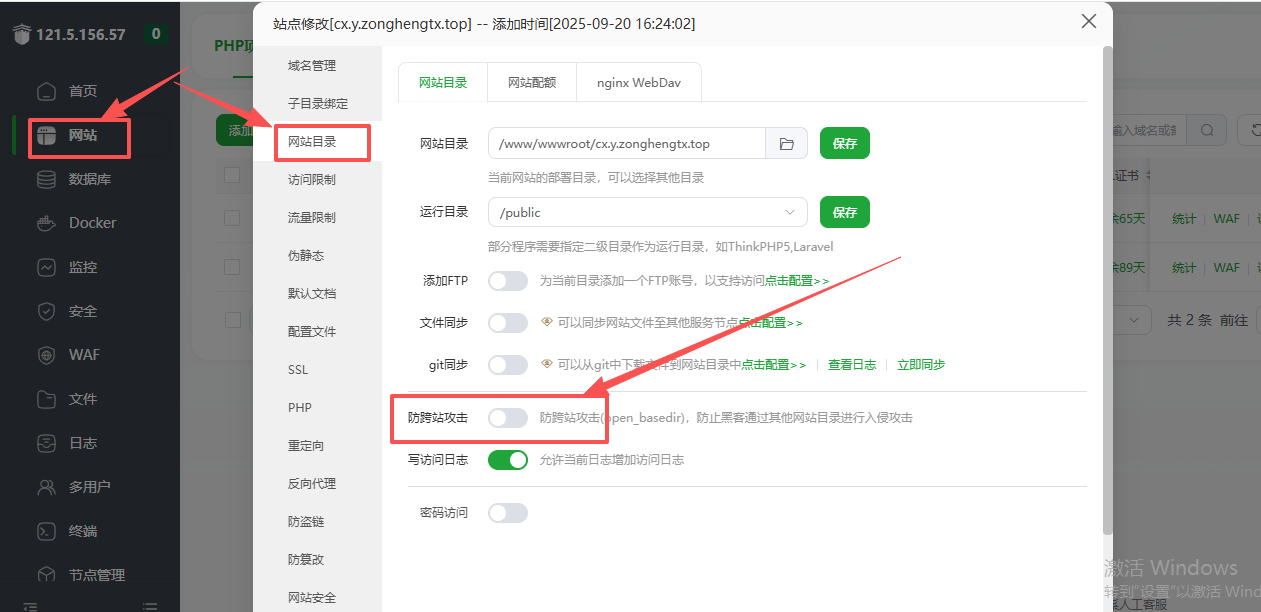Open the WAF globe icon in sidebar
The height and width of the screenshot is (612, 1261).
pos(46,355)
